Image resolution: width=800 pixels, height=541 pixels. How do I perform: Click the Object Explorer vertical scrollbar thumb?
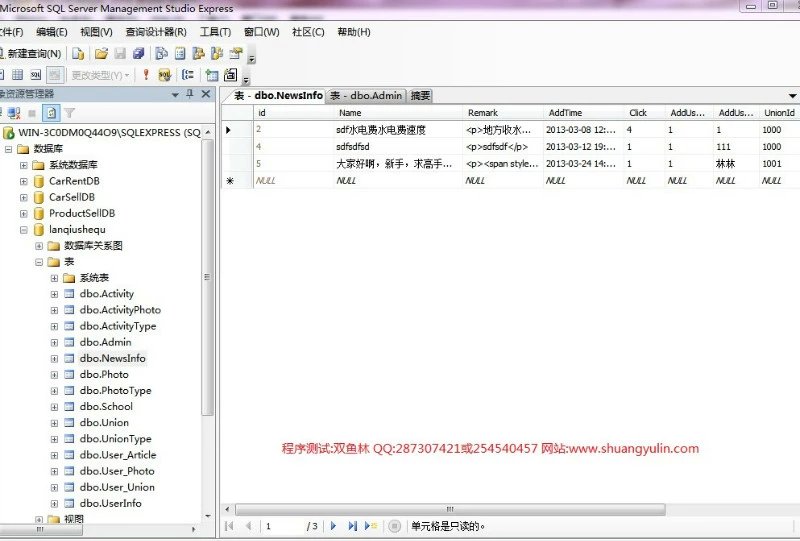[x=207, y=277]
